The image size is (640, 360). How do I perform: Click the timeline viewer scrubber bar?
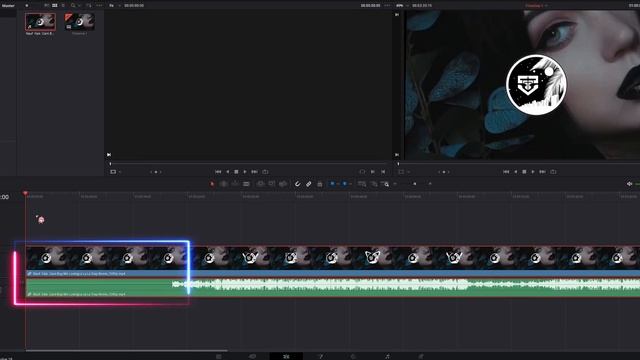518,164
